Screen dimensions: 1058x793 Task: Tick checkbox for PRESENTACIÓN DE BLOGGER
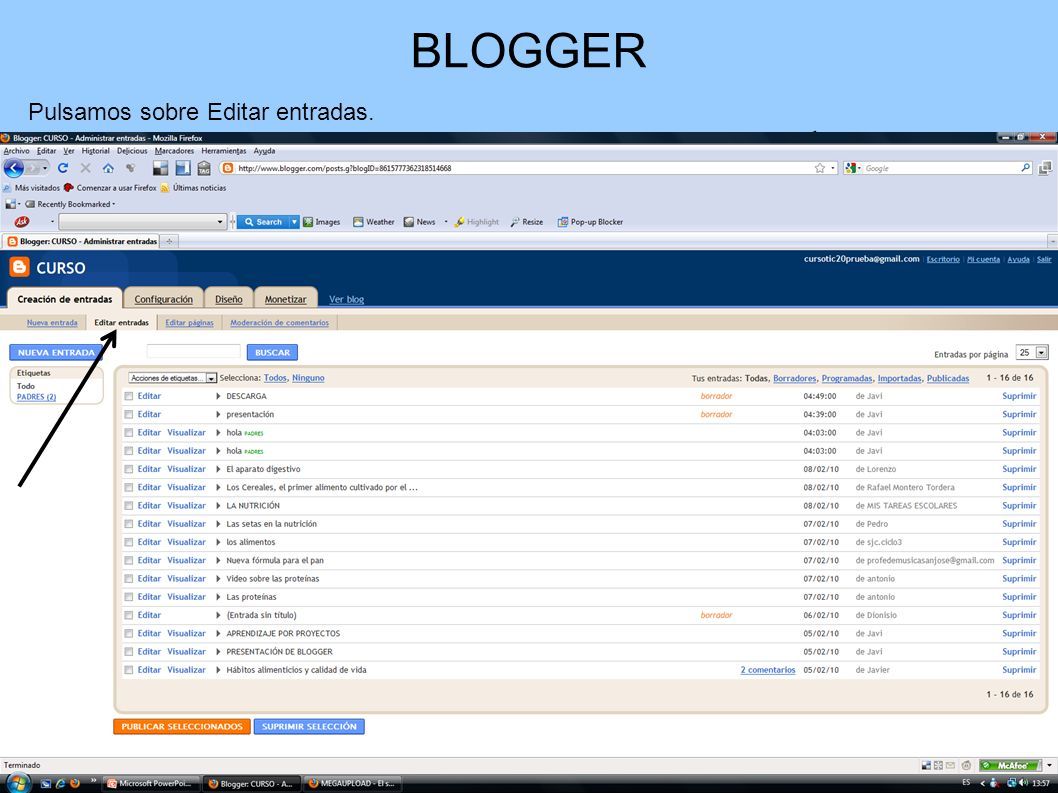pos(128,651)
